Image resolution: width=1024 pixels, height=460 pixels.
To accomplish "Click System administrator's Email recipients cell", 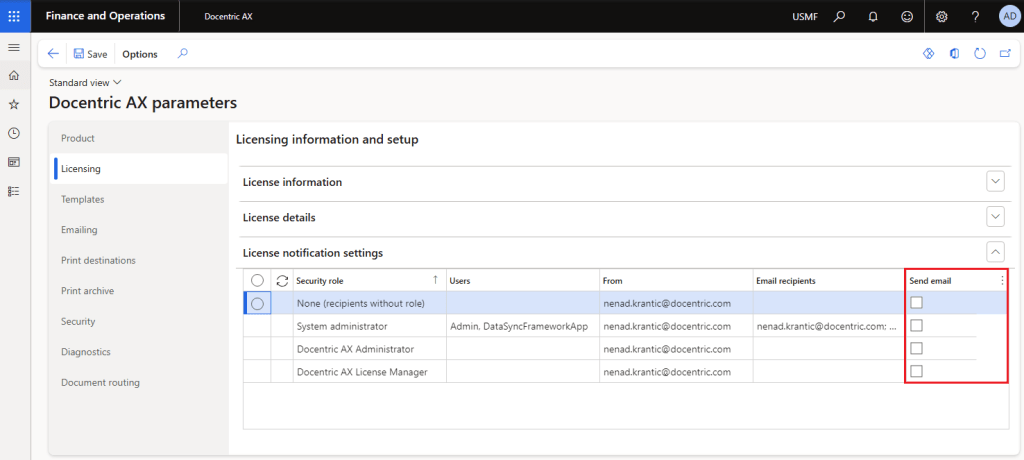I will pos(829,326).
